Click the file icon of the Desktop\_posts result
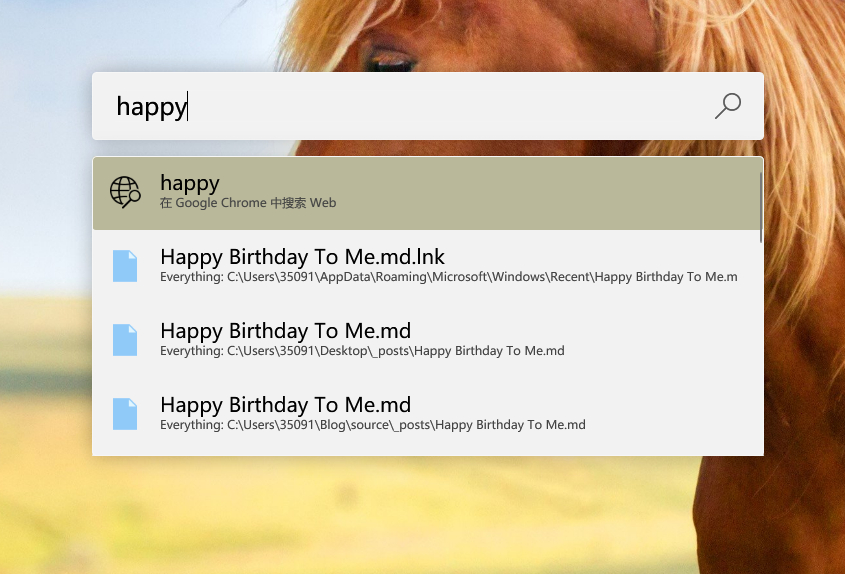The image size is (845, 574). pos(125,340)
